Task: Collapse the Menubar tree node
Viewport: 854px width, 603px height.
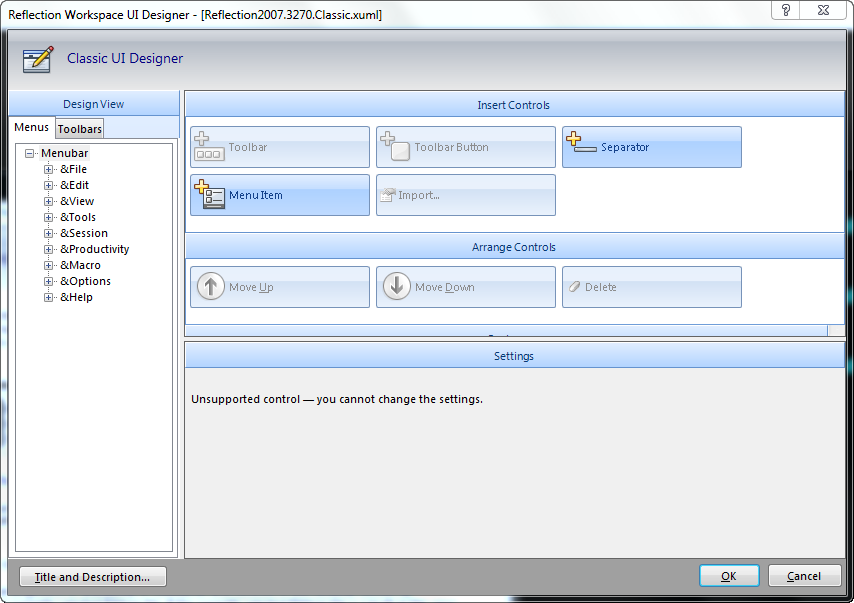Action: coord(29,154)
